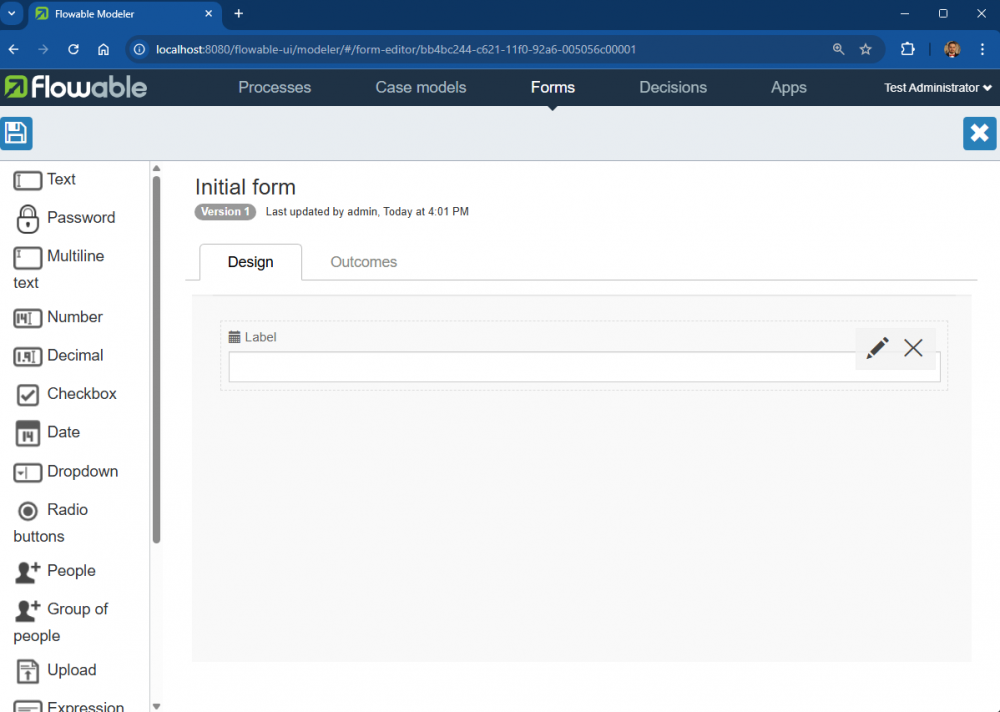The width and height of the screenshot is (1000, 712).
Task: Click the palette vertical scrollbar
Action: (156, 360)
